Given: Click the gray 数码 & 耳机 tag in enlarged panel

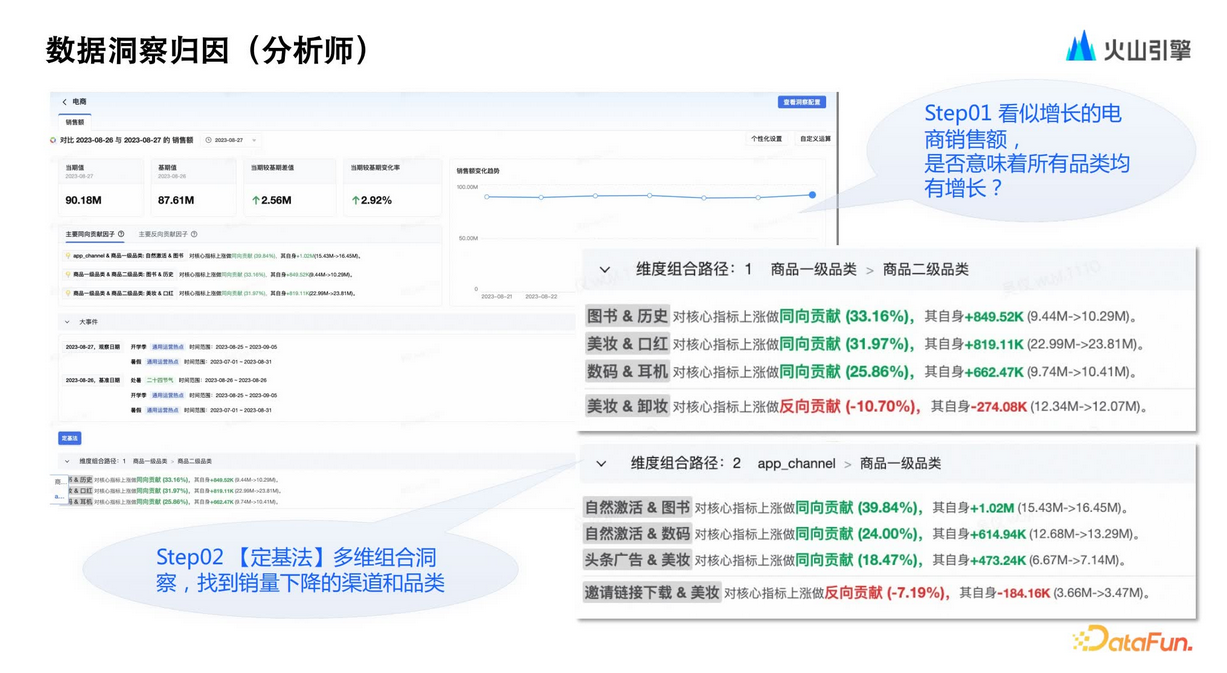Looking at the screenshot, I should pyautogui.click(x=627, y=372).
